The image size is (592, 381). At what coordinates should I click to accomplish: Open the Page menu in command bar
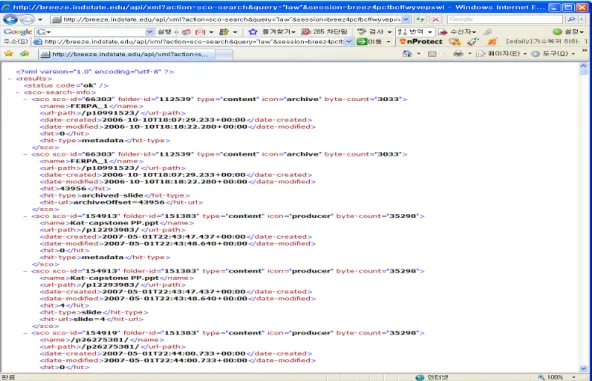point(501,54)
